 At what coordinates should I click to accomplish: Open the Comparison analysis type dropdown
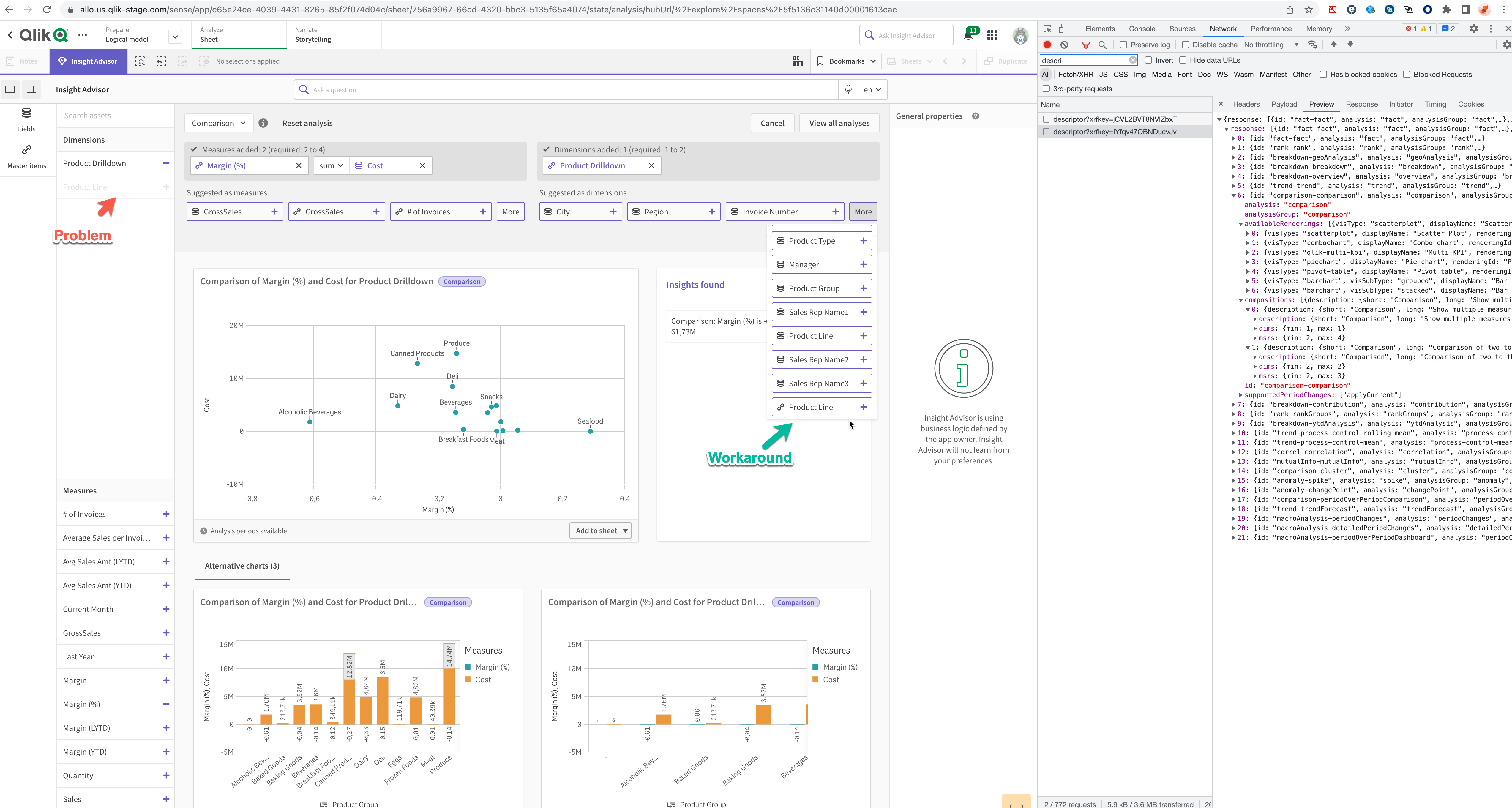[218, 123]
